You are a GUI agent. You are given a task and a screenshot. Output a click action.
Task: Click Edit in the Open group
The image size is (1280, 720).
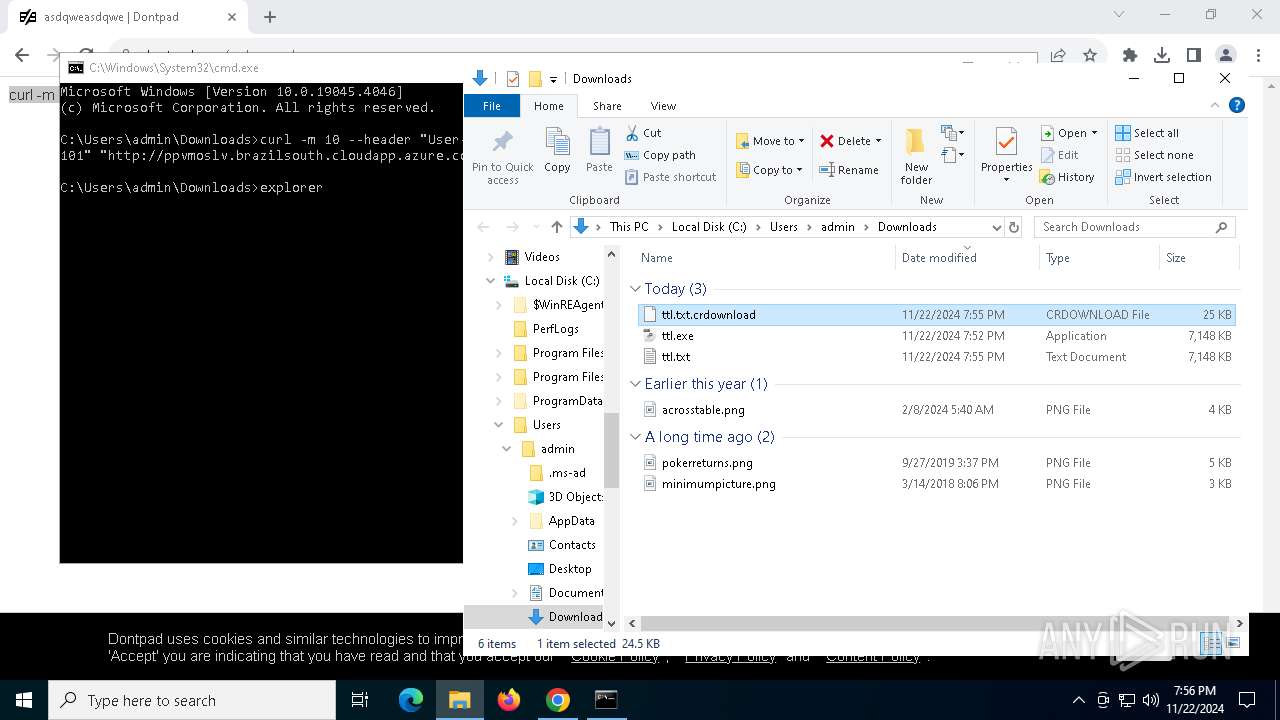[1060, 155]
